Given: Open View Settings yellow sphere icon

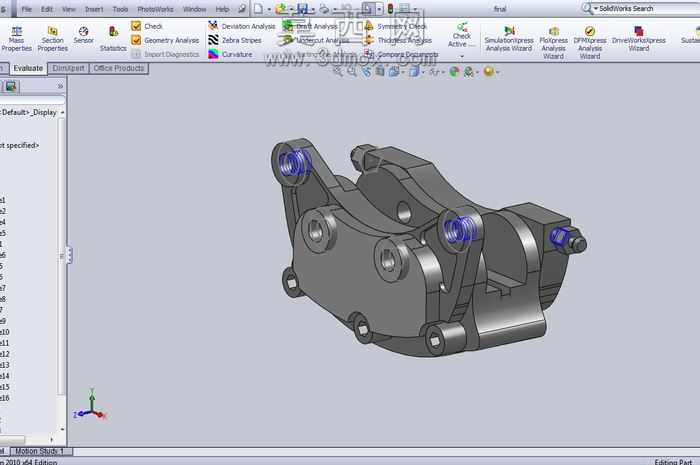Looking at the screenshot, I should (489, 71).
